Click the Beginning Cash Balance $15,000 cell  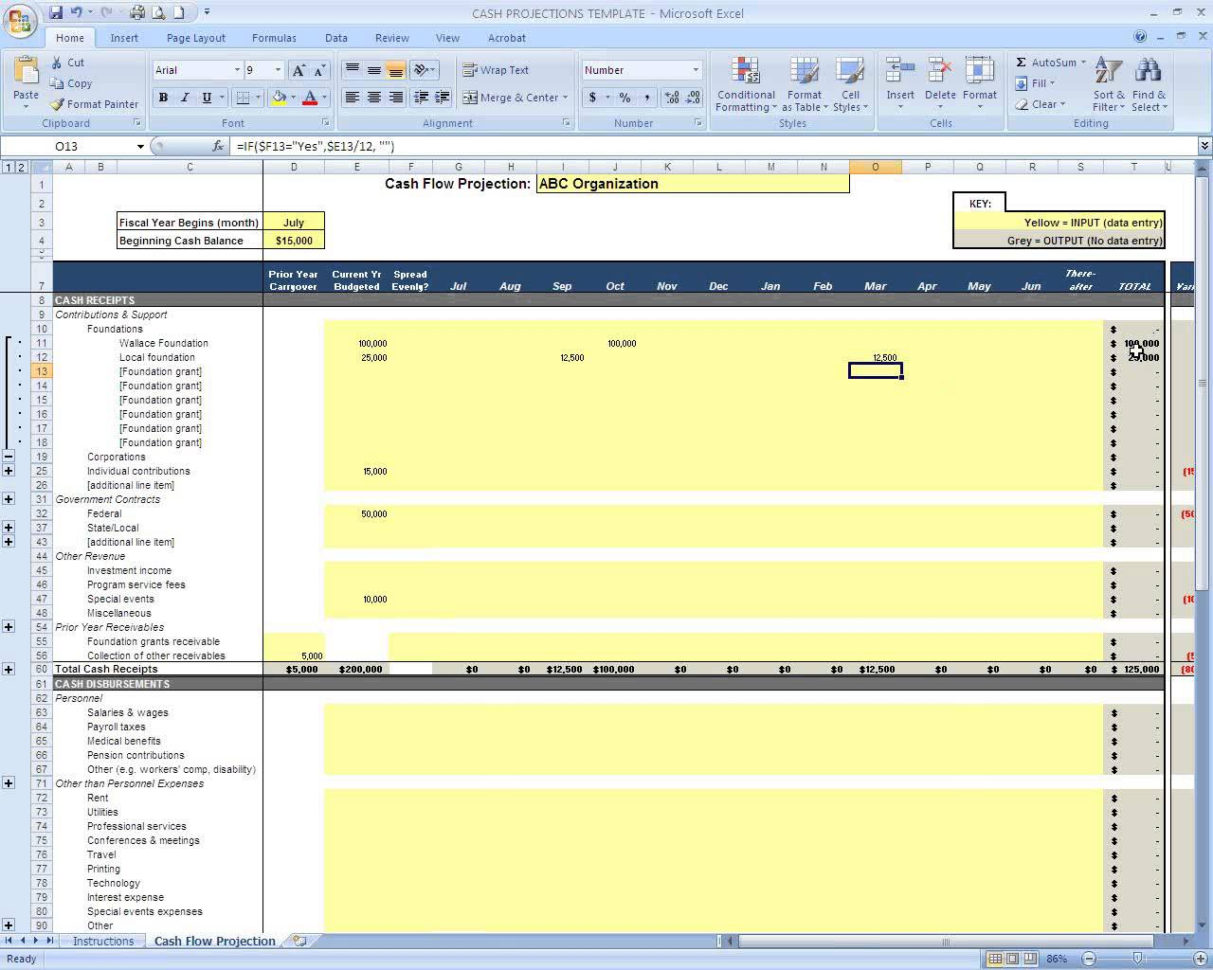click(x=294, y=241)
